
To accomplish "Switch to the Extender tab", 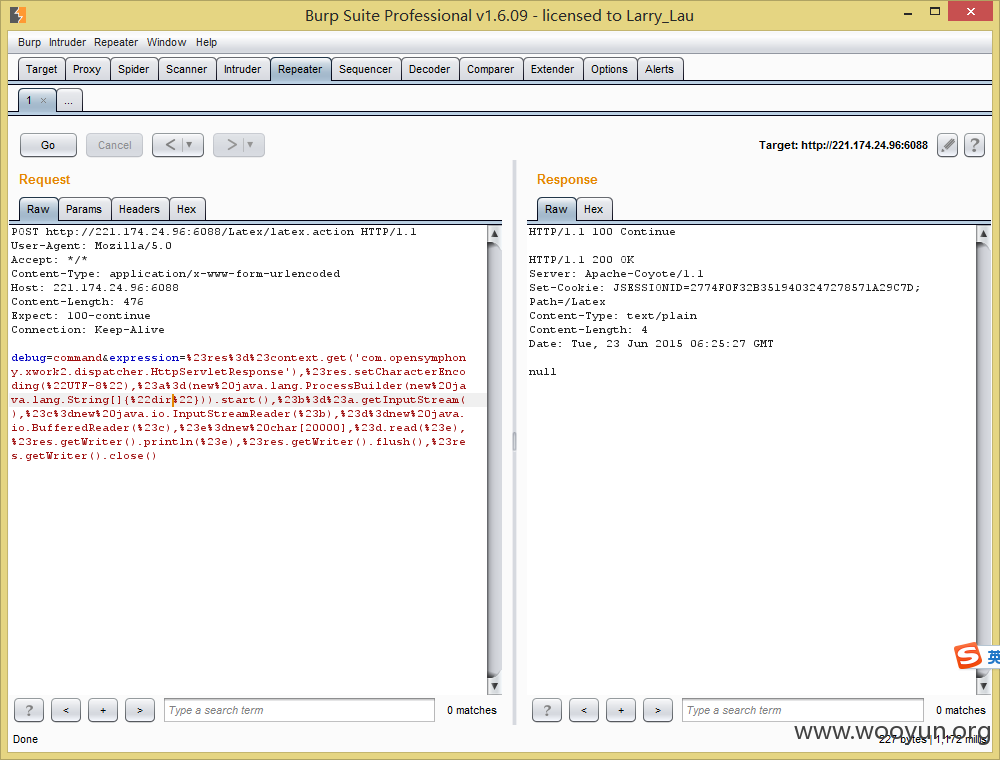I will coord(552,69).
